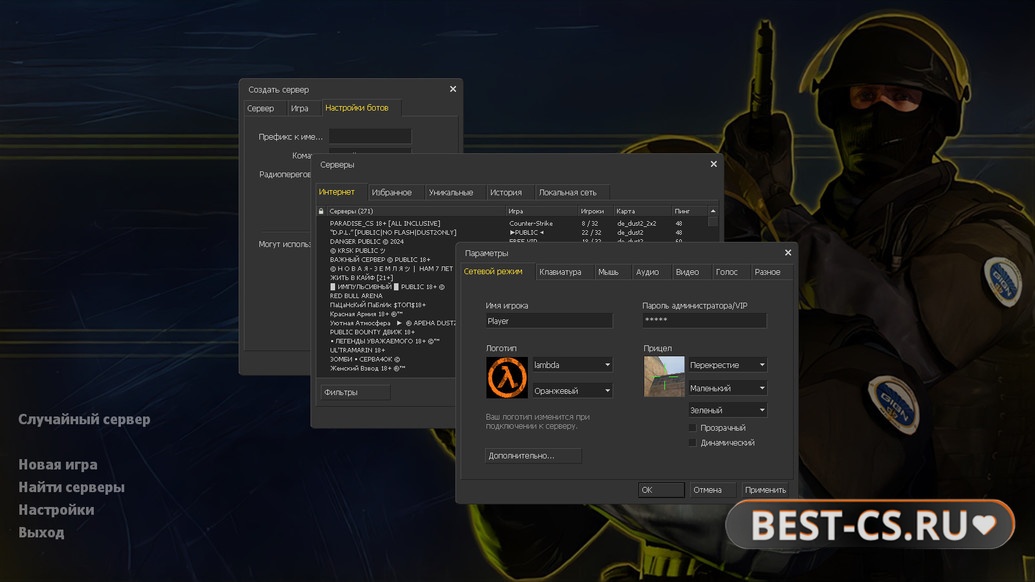Close the Параметры dialog
The image size is (1035, 582).
pos(787,253)
